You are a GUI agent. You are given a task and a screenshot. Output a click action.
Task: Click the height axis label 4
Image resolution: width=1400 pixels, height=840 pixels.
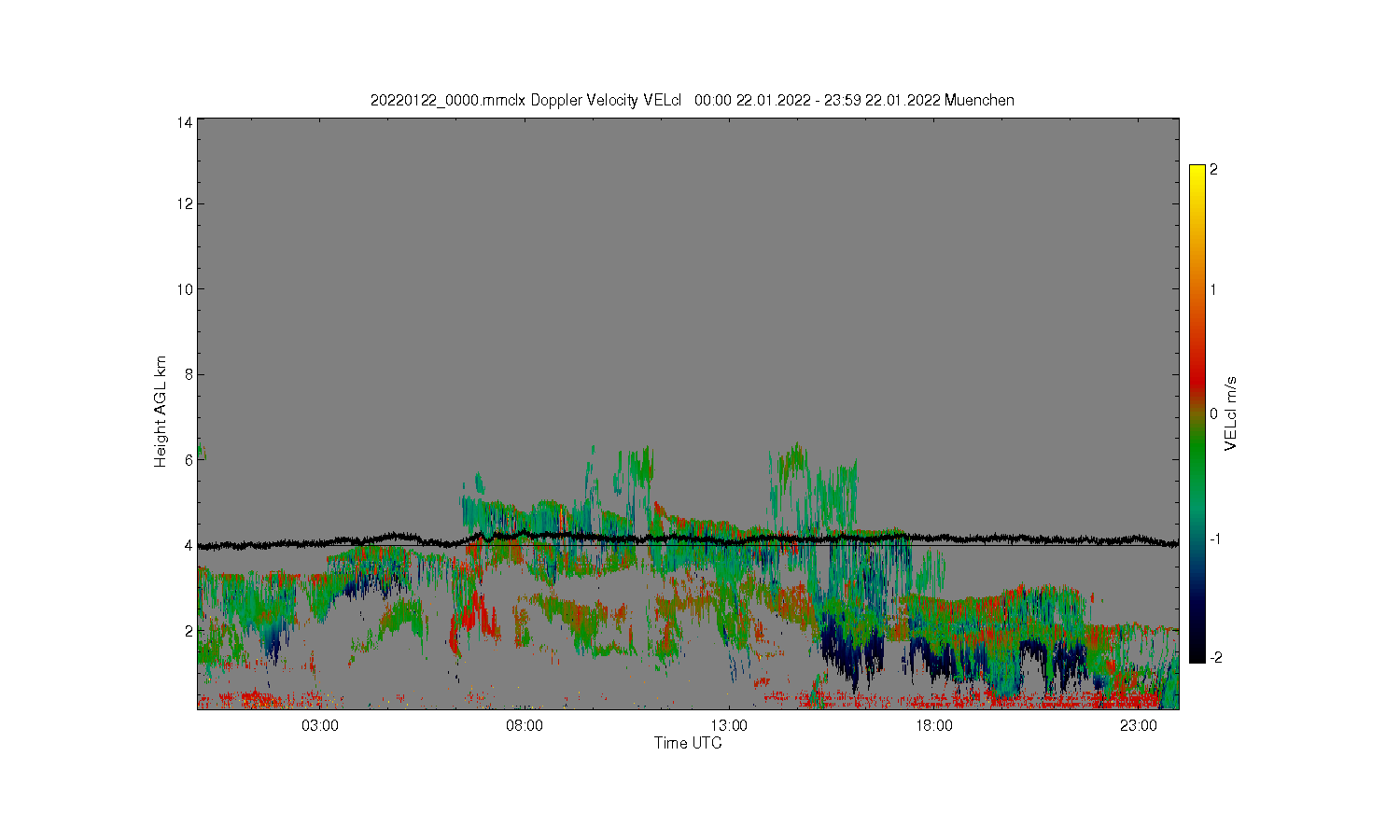pyautogui.click(x=189, y=545)
